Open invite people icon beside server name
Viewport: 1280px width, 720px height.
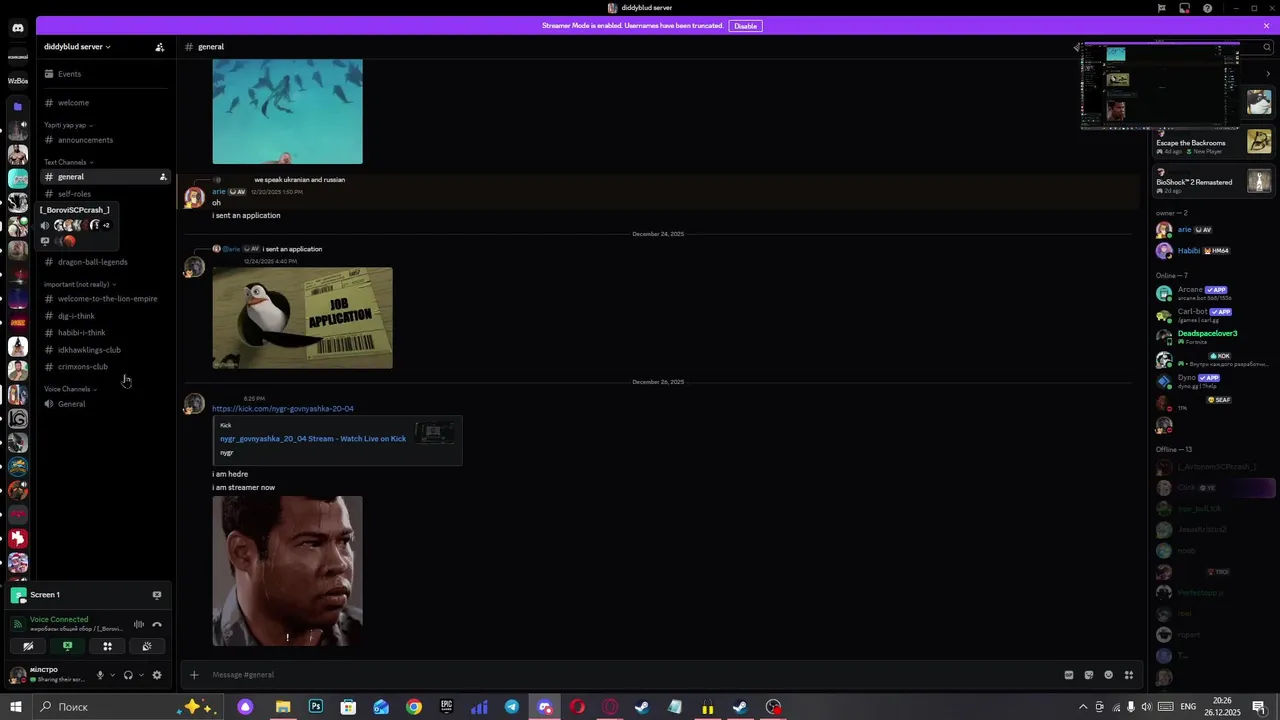160,47
